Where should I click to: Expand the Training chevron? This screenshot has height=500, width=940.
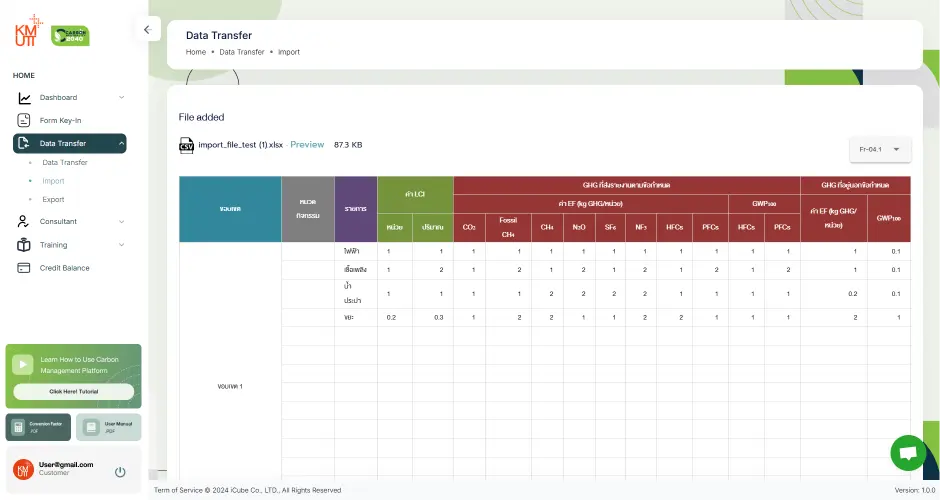(x=121, y=245)
